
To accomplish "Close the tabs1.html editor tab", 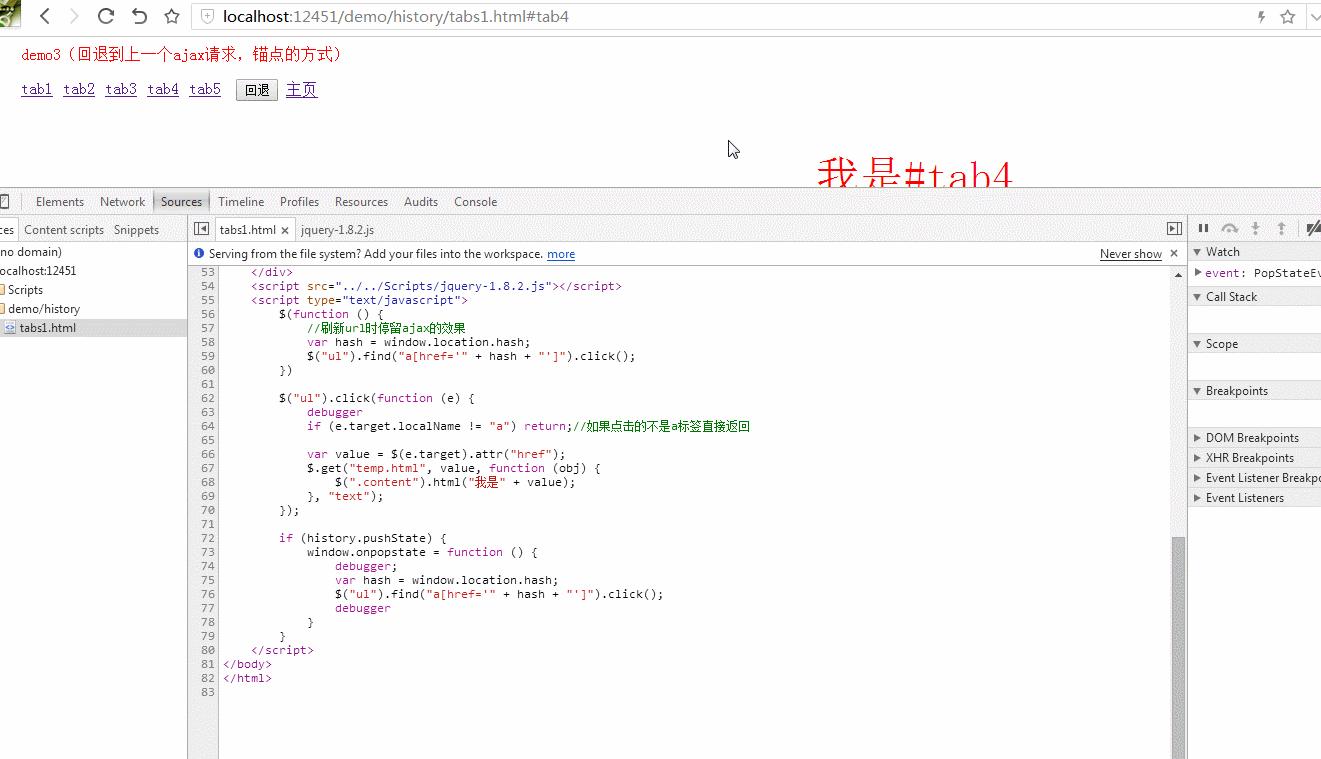I will pos(285,230).
